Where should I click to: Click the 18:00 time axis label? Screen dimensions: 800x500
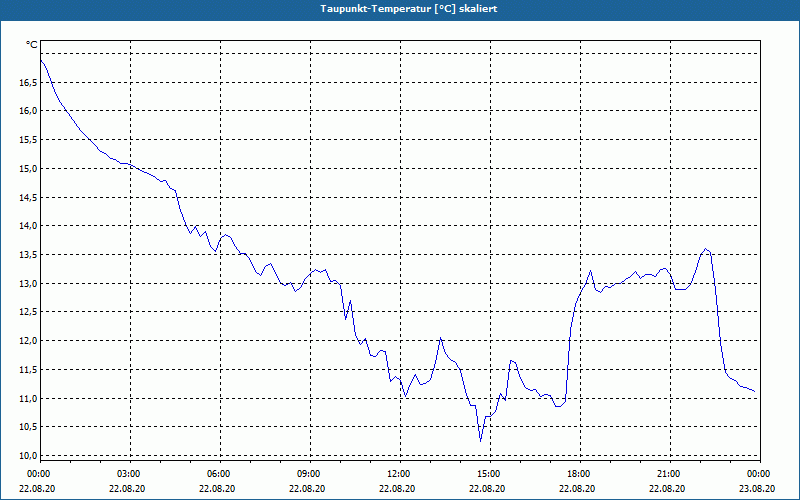tap(580, 474)
